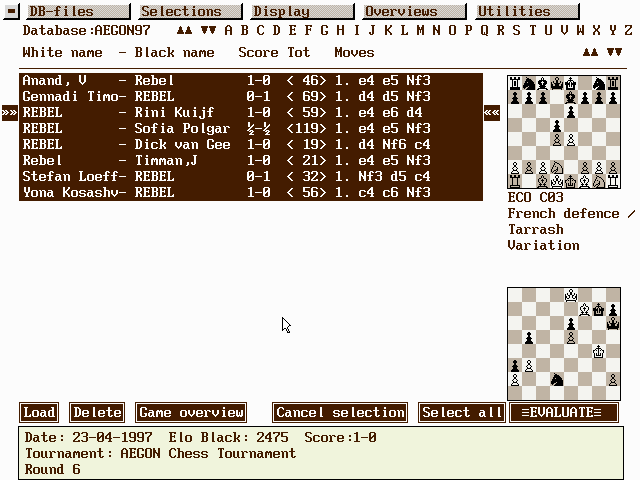Jump to letter A in the alphabet index
This screenshot has width=640, height=480.
(229, 30)
